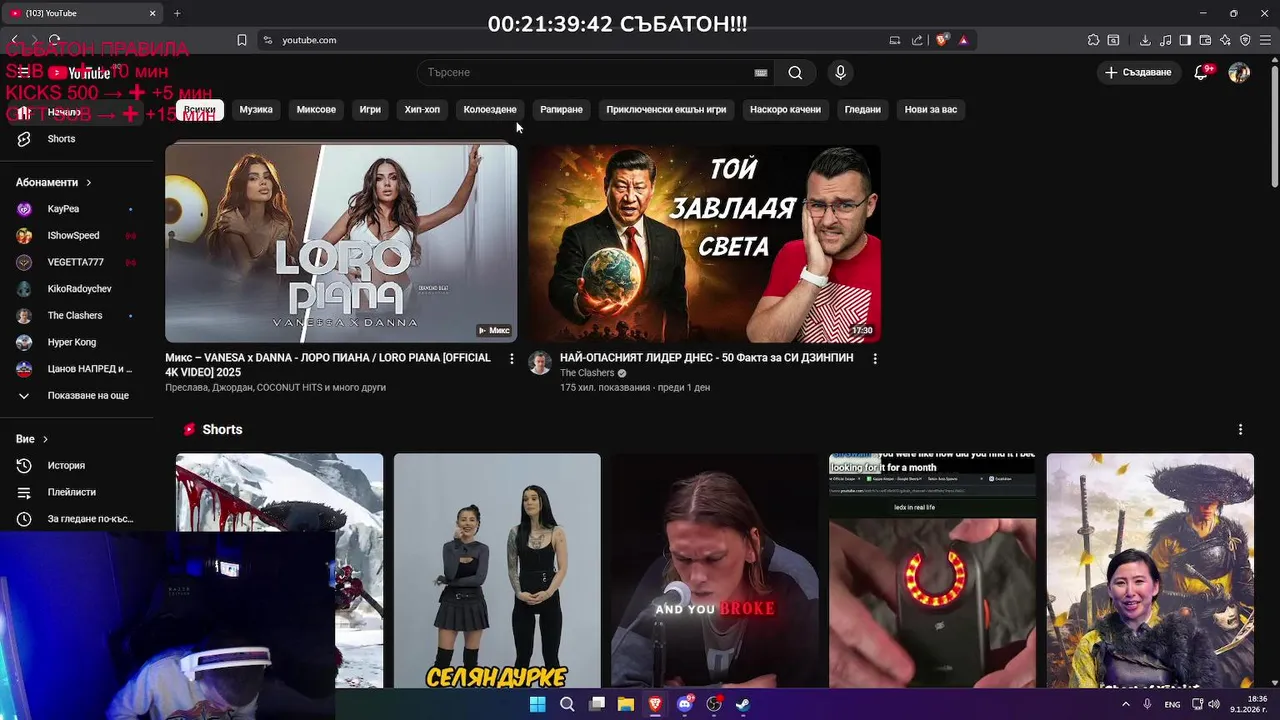Open the browser hamburger main menu

[x=1265, y=40]
